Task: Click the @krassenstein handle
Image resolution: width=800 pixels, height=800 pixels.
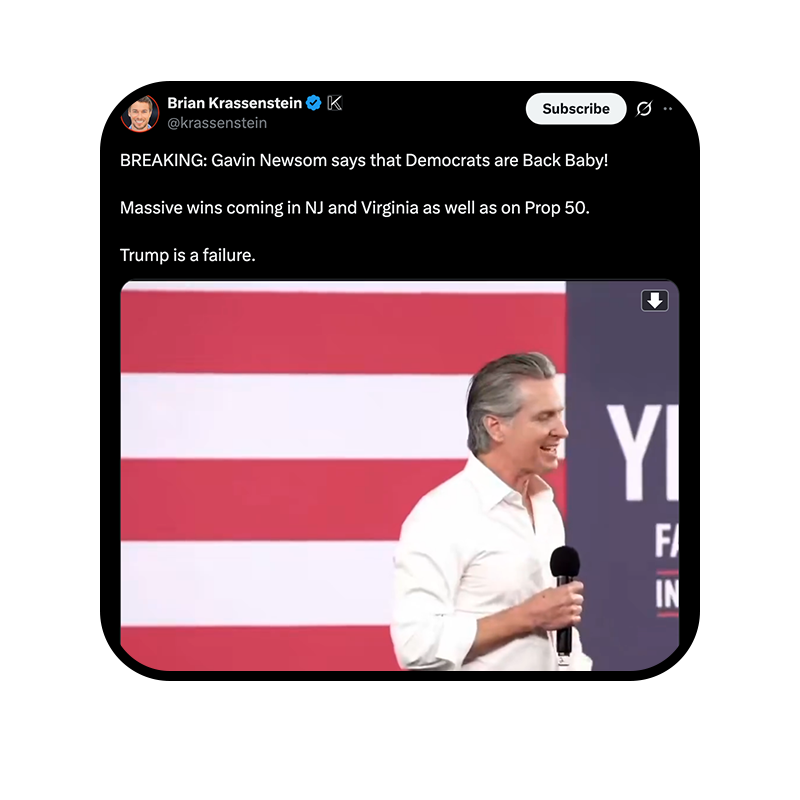Action: tap(217, 123)
